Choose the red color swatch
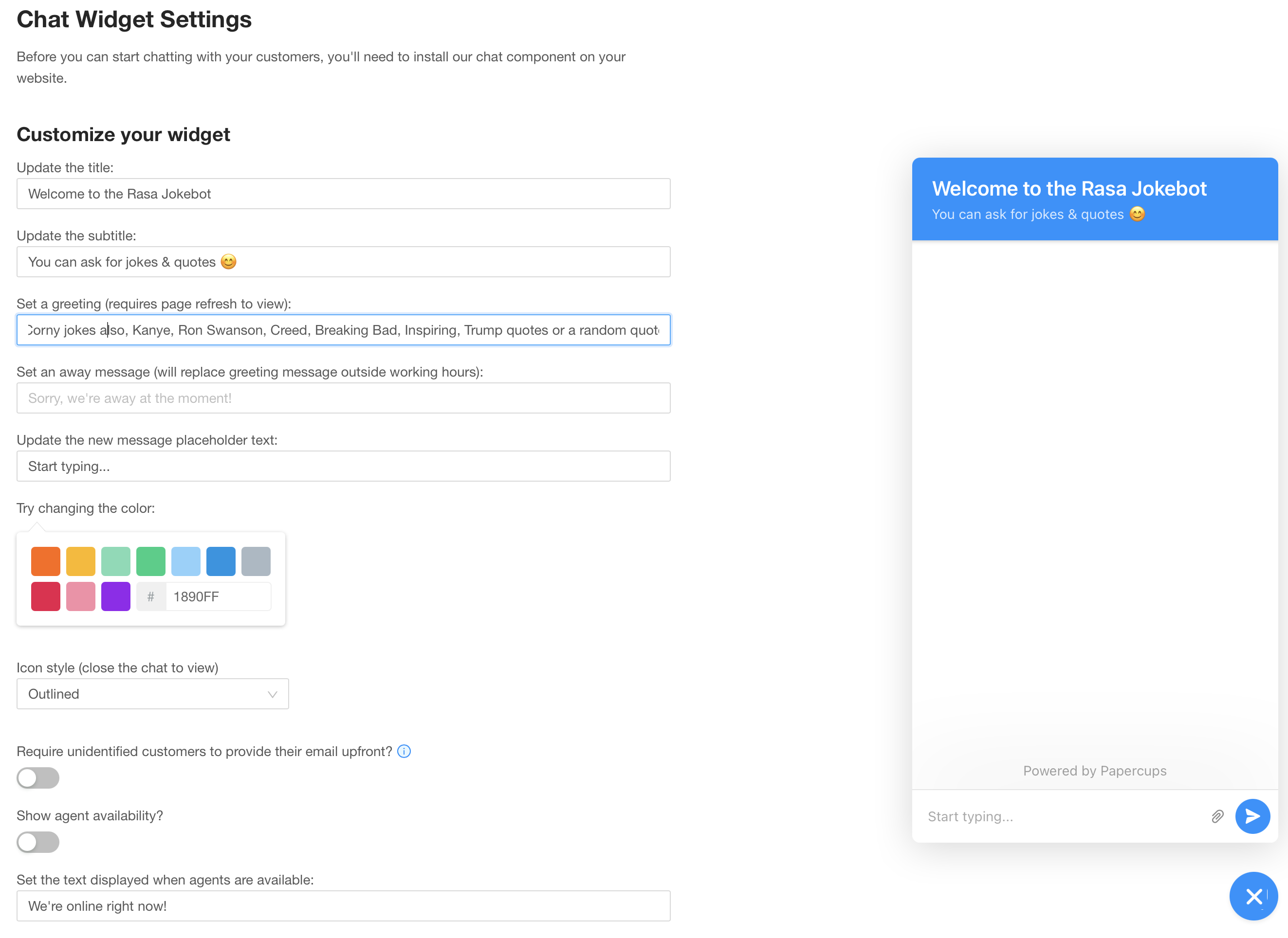 tap(45, 596)
